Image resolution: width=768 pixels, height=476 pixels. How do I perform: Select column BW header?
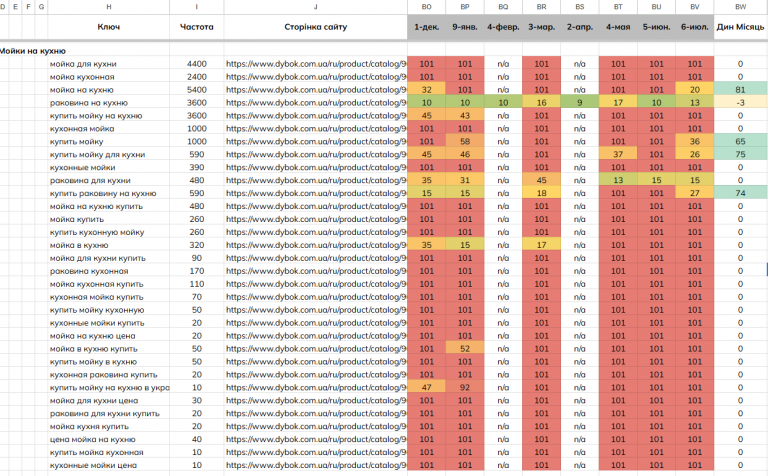(741, 7)
